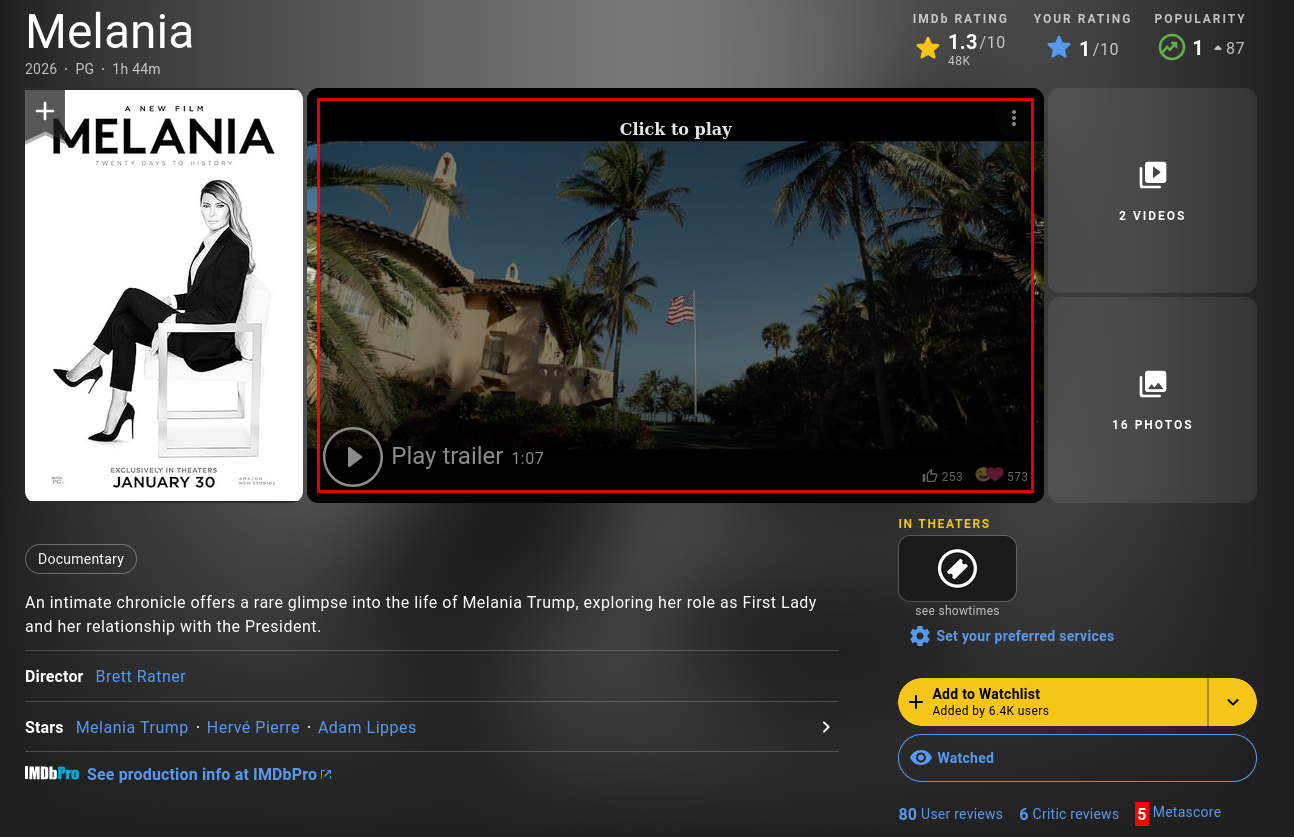This screenshot has width=1294, height=837.
Task: Click the gold IMDb rating star
Action: point(928,47)
